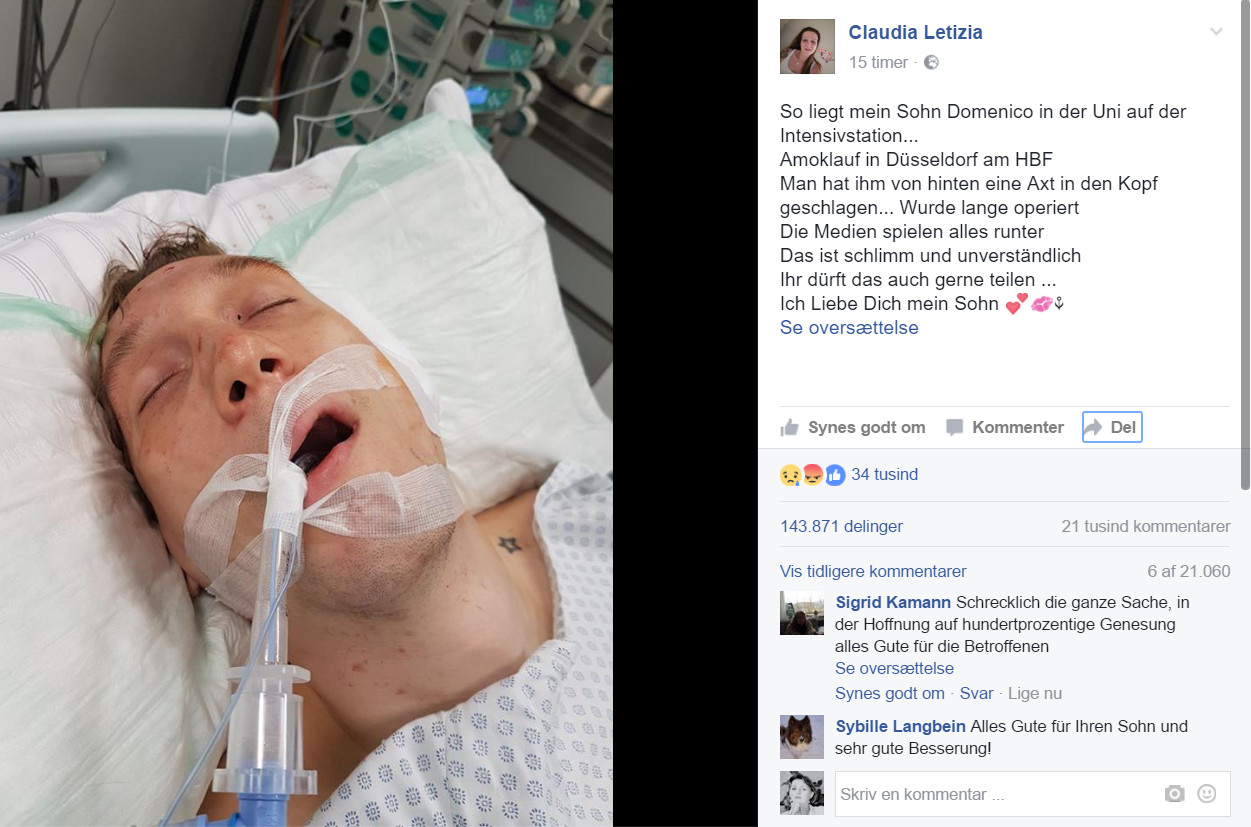Image resolution: width=1251 pixels, height=827 pixels.
Task: Expand Vis tidligere kommentarer
Action: pyautogui.click(x=873, y=572)
